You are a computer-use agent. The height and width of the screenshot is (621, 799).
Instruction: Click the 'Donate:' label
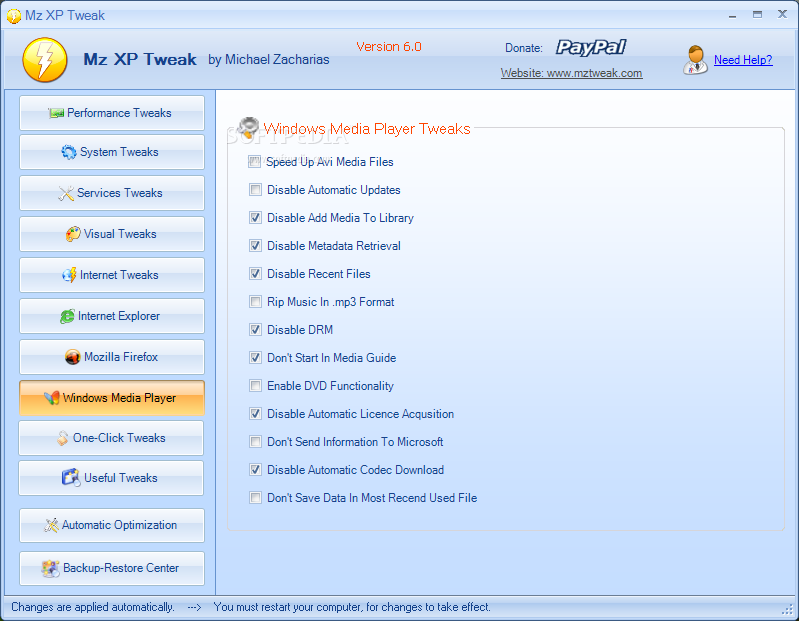(x=524, y=48)
